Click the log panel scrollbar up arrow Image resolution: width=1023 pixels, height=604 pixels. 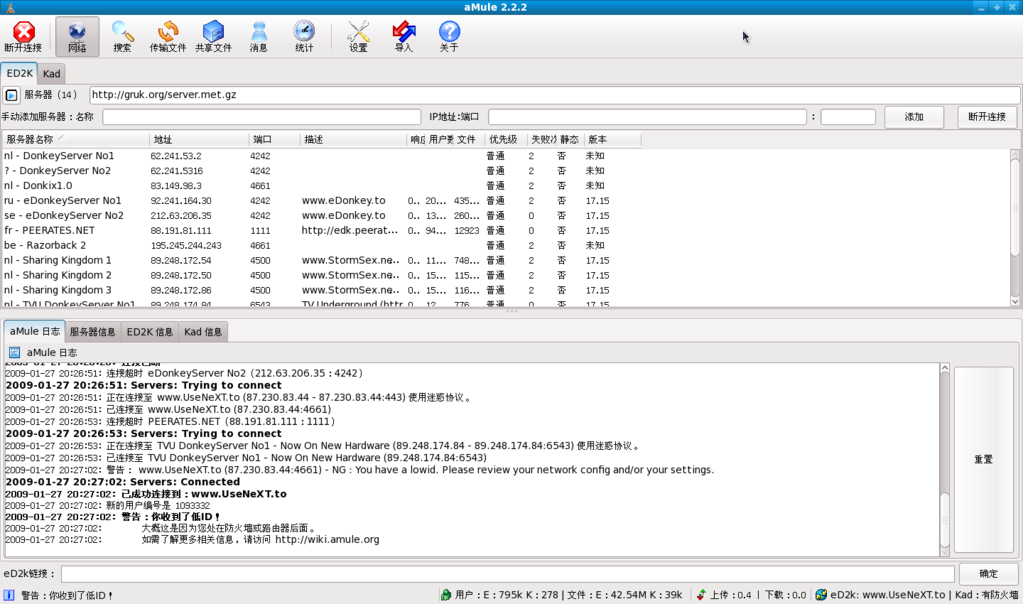click(x=945, y=369)
